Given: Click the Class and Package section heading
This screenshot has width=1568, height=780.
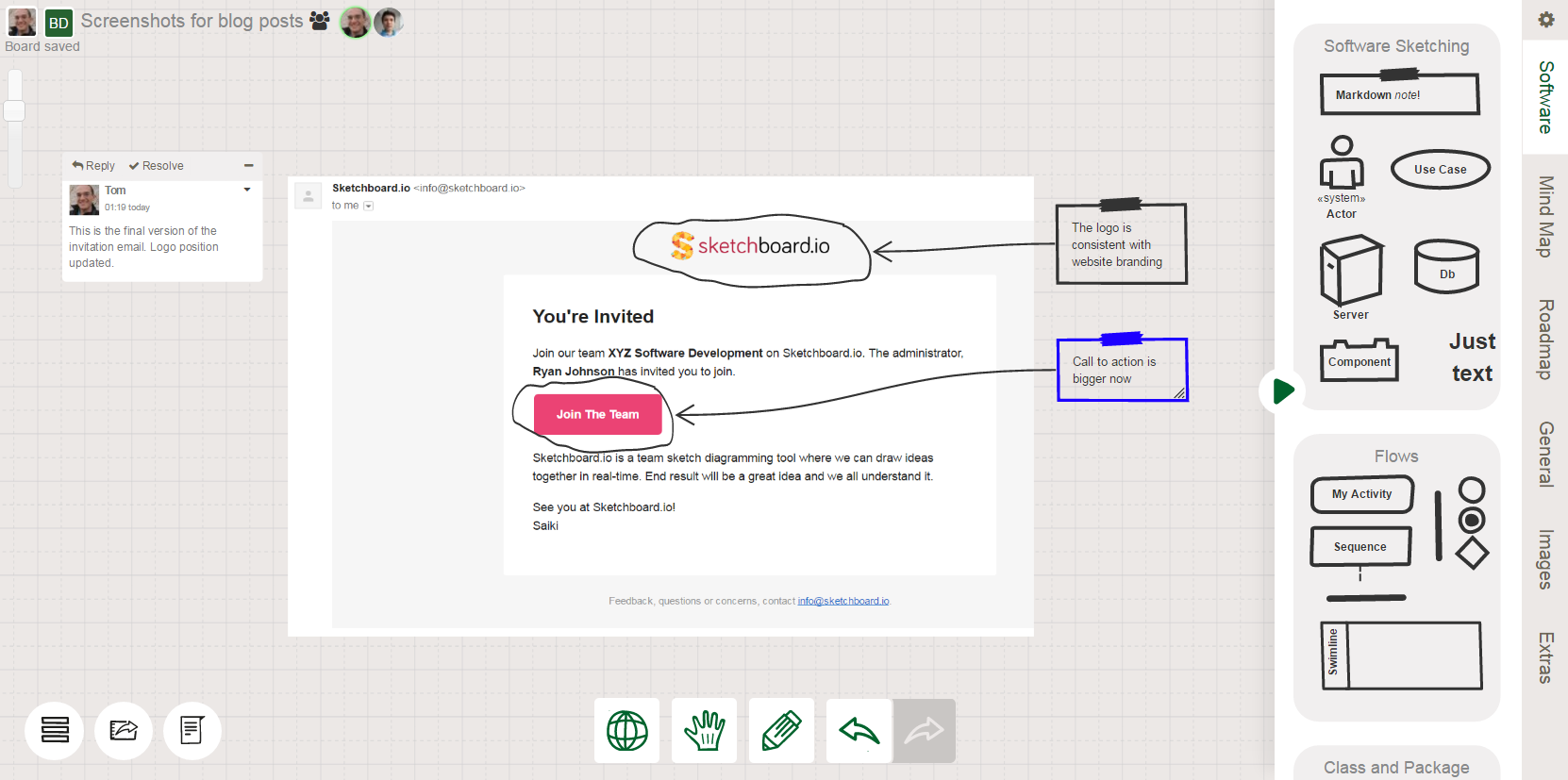Looking at the screenshot, I should tap(1396, 768).
